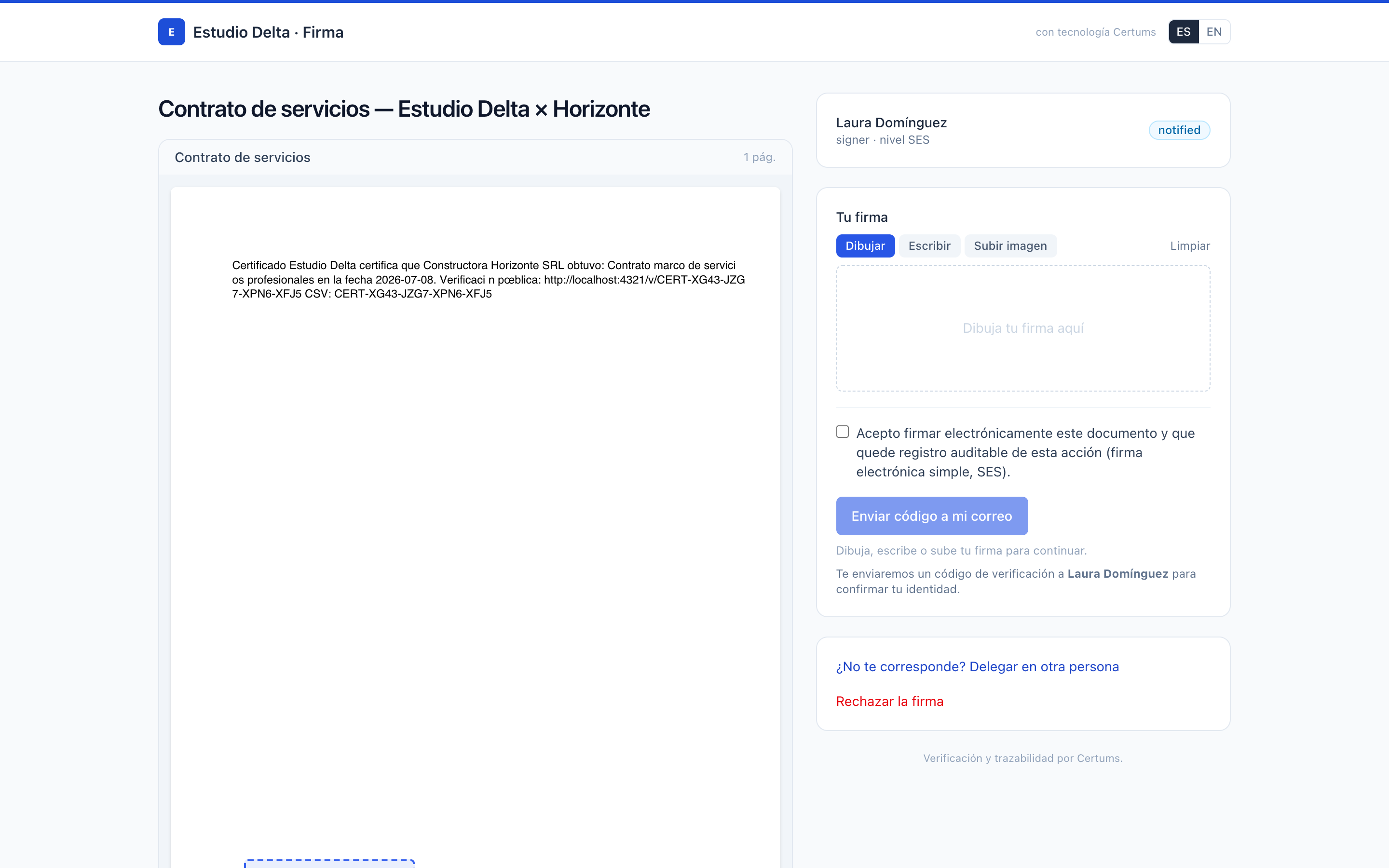
Task: Select the Subir imagen tab
Action: (x=1010, y=246)
